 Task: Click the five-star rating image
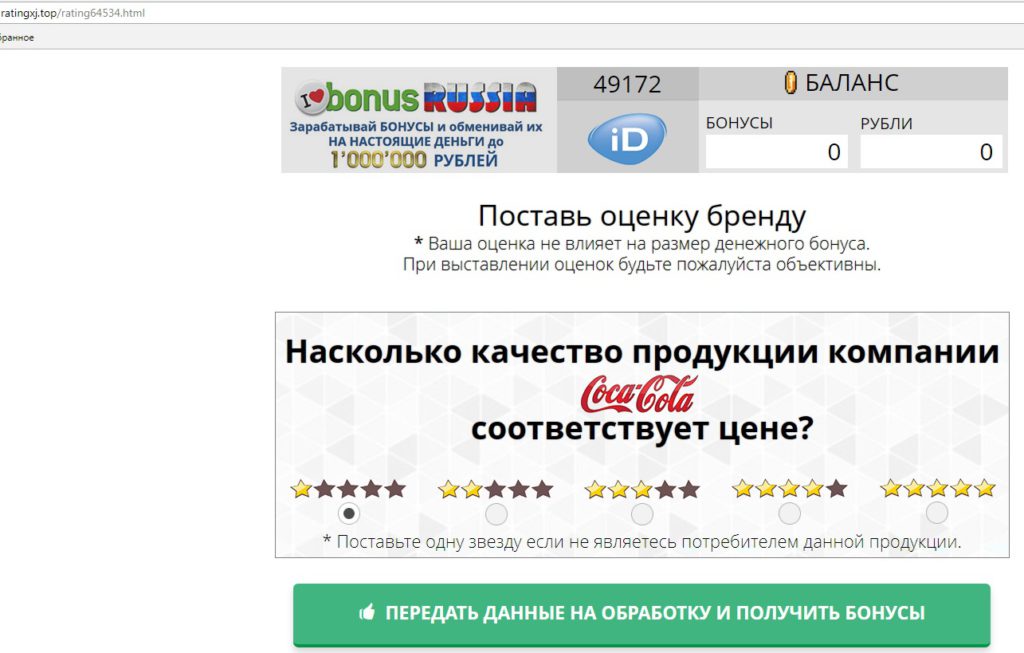(937, 488)
